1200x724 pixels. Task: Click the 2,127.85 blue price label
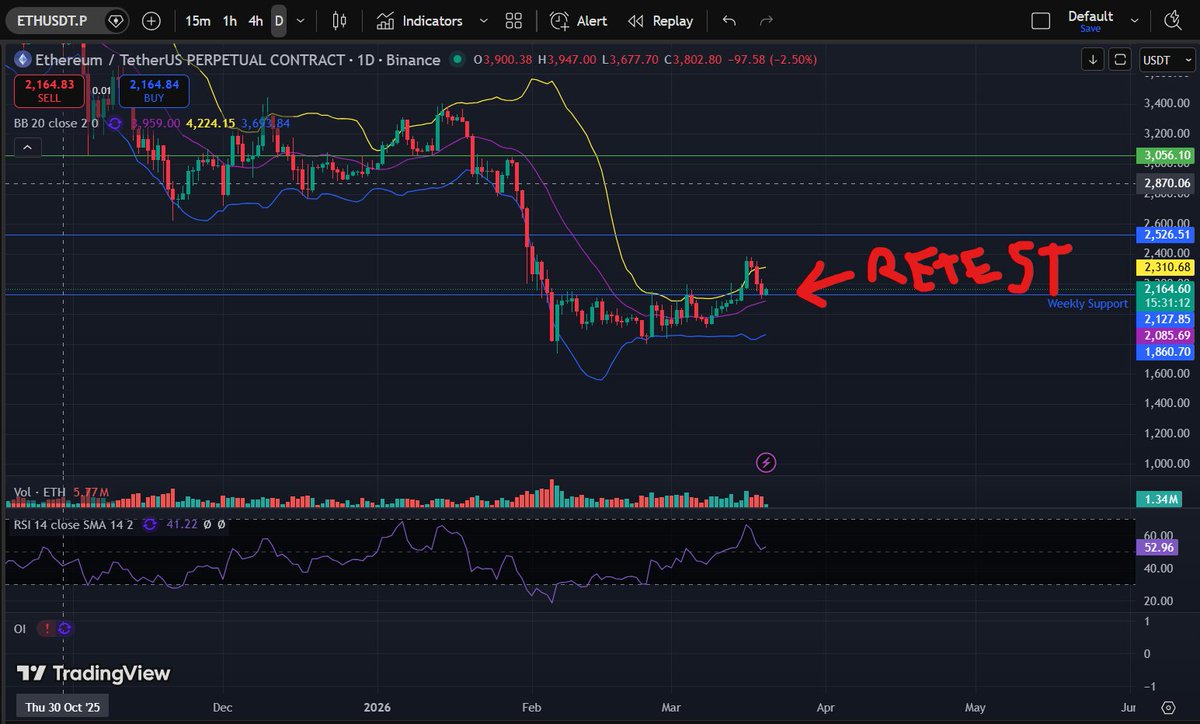point(1165,319)
